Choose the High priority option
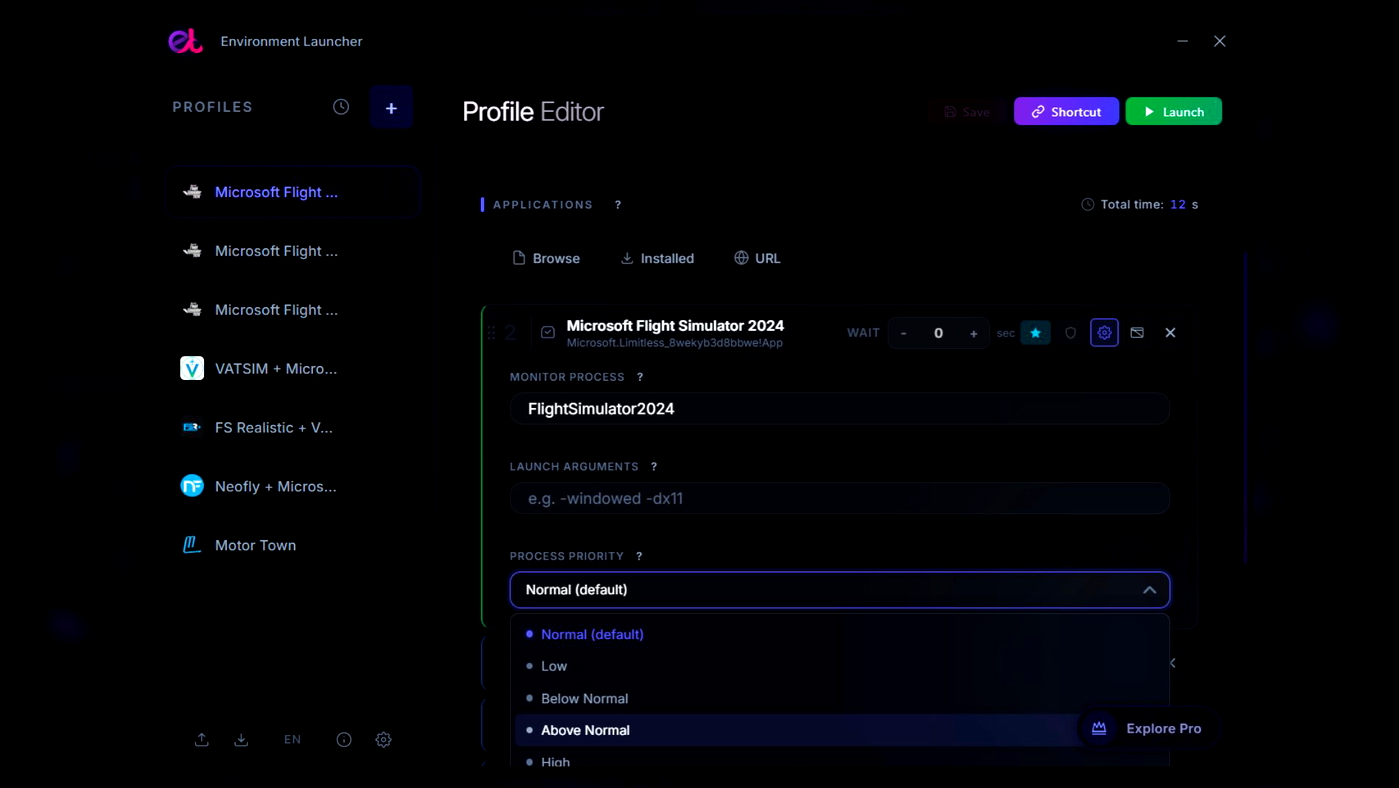 (840, 761)
